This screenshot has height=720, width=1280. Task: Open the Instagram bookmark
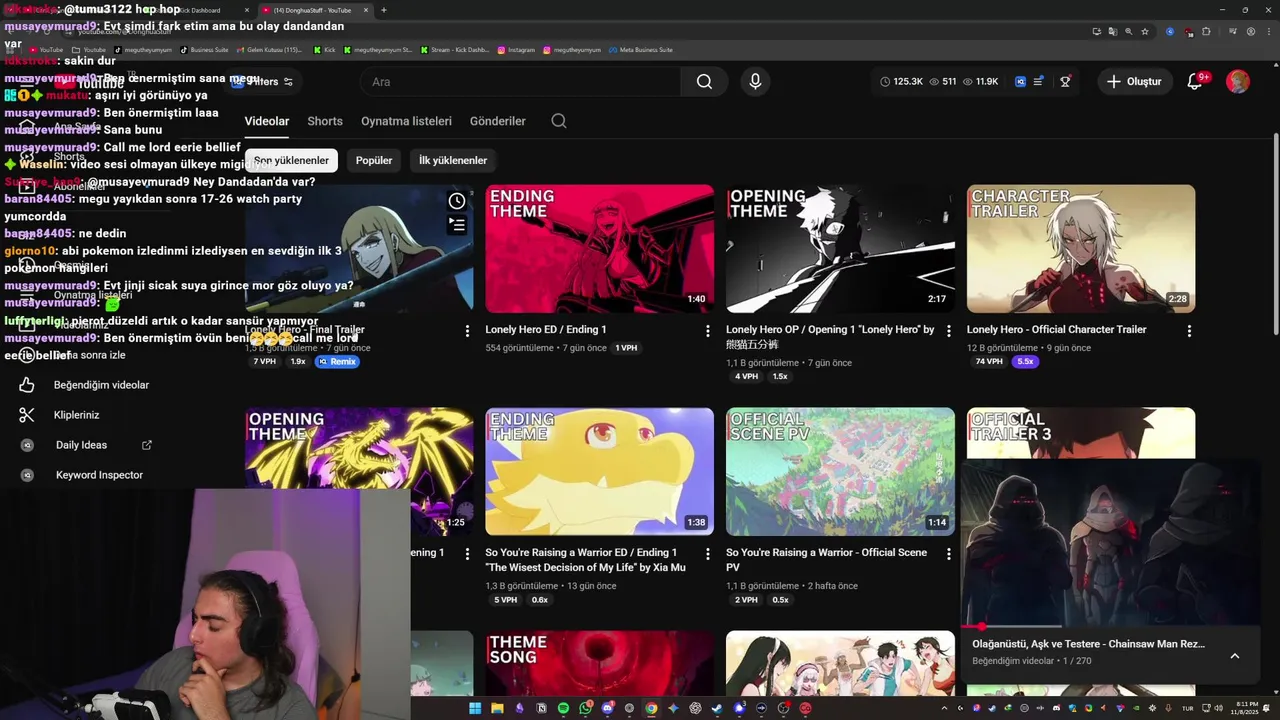click(518, 49)
